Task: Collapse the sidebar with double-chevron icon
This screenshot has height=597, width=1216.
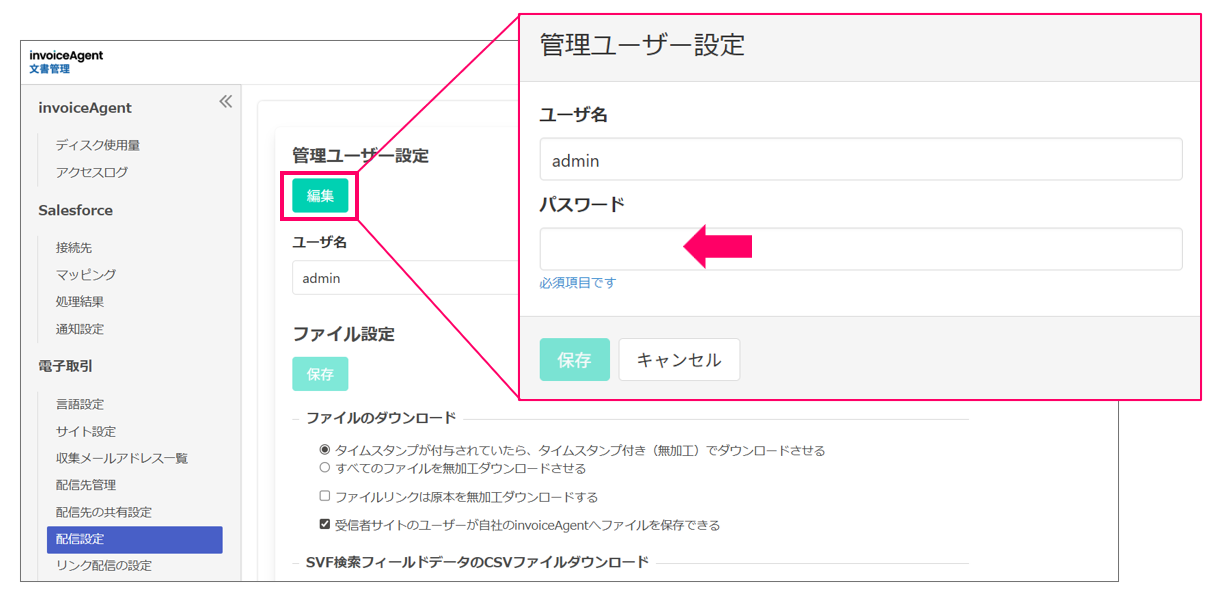Action: click(x=225, y=101)
